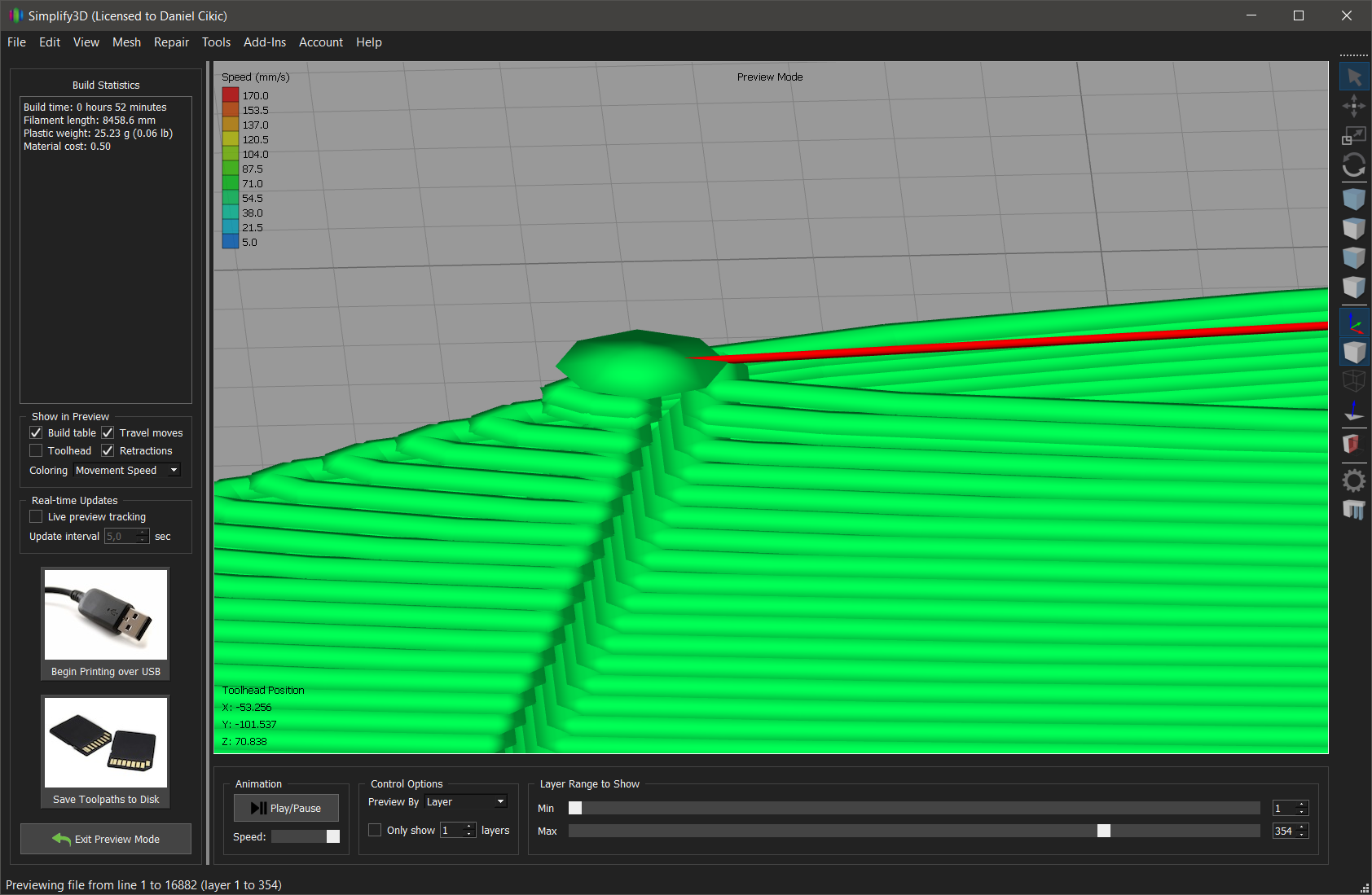Toggle solid model rendering cube icon
Image resolution: width=1372 pixels, height=895 pixels.
pos(1354,352)
